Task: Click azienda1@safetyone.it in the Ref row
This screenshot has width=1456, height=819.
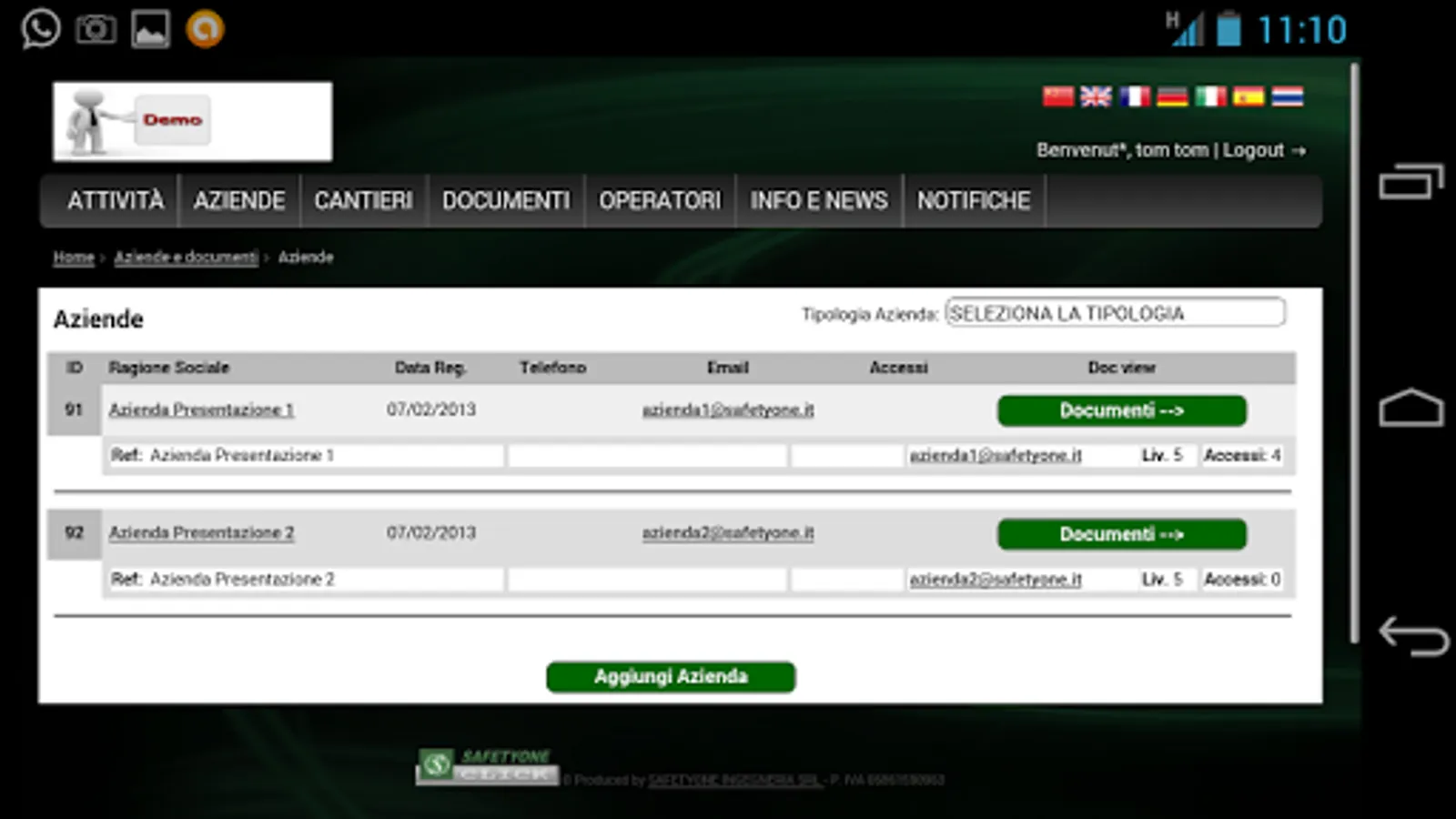Action: click(996, 456)
